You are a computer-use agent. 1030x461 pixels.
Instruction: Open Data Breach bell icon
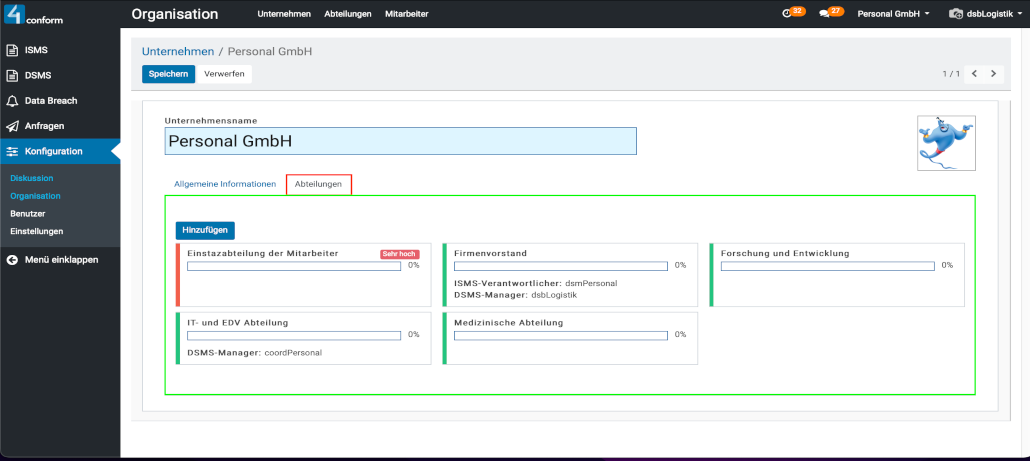14,101
